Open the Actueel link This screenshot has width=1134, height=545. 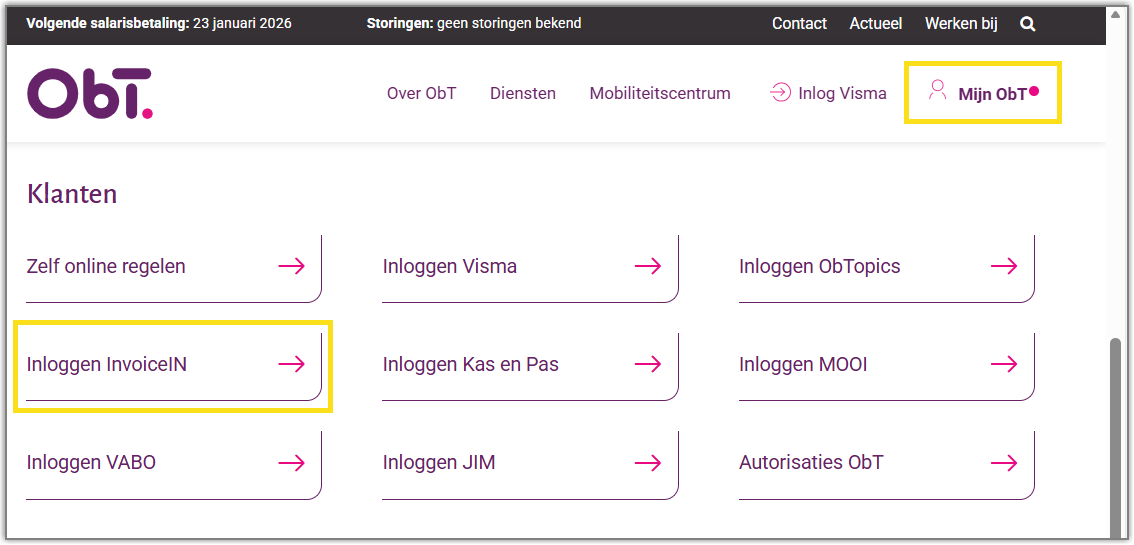click(876, 23)
